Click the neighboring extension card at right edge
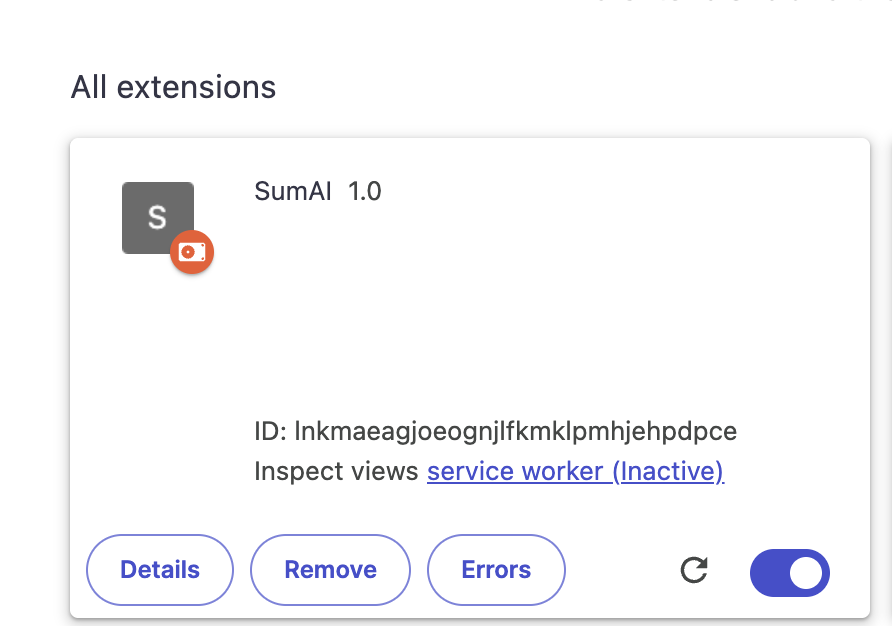Viewport: 892px width, 626px height. (884, 380)
